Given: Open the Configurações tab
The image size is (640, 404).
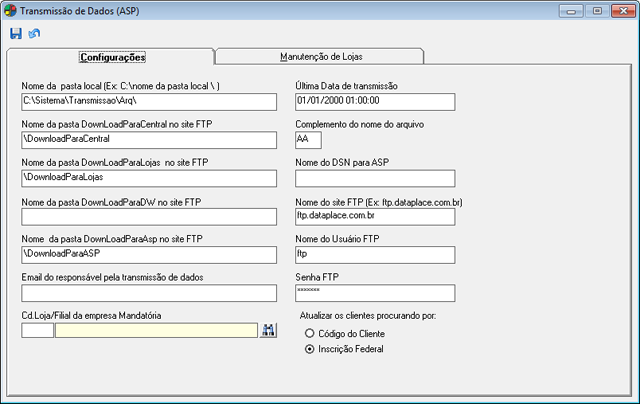Looking at the screenshot, I should 112,56.
